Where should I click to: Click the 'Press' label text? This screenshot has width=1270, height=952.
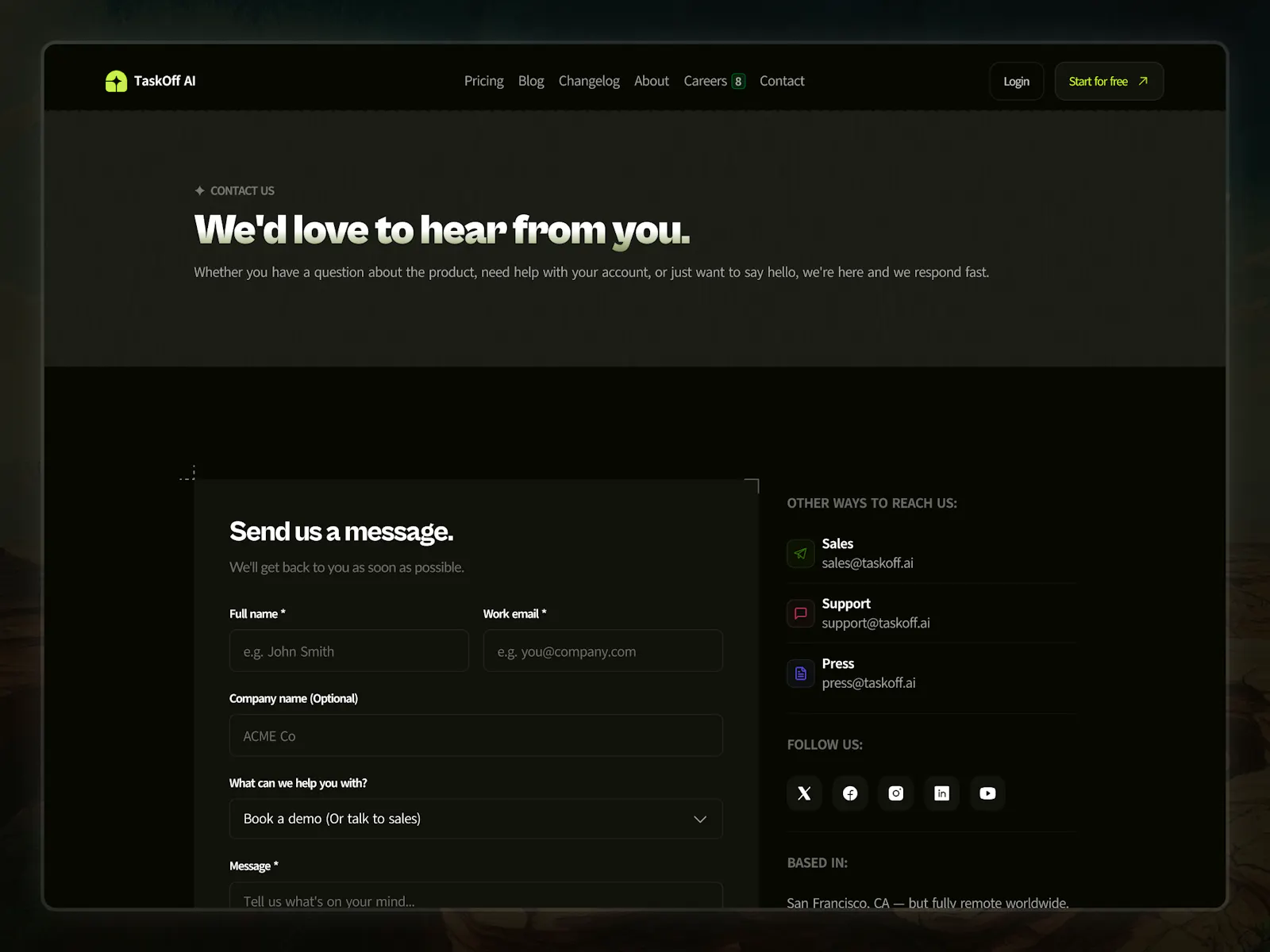(x=838, y=663)
